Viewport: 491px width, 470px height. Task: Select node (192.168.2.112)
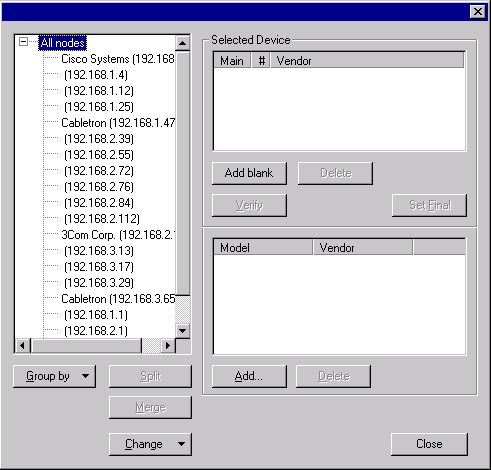102,219
